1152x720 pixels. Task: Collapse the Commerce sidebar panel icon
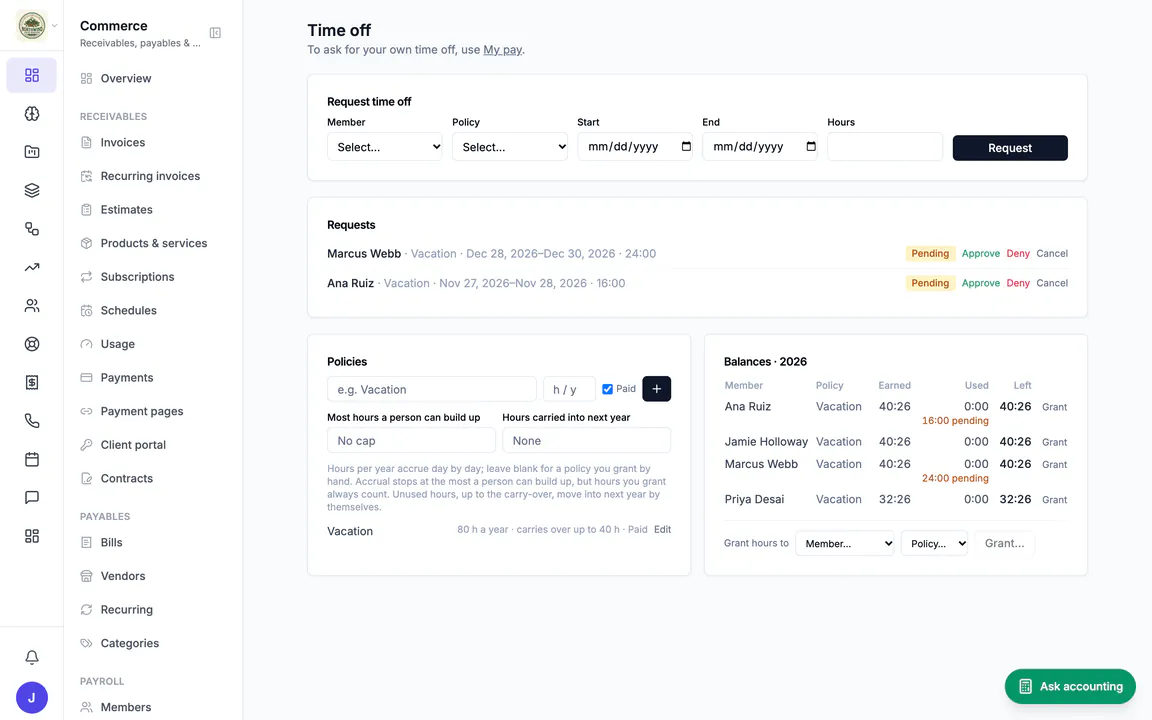point(215,33)
